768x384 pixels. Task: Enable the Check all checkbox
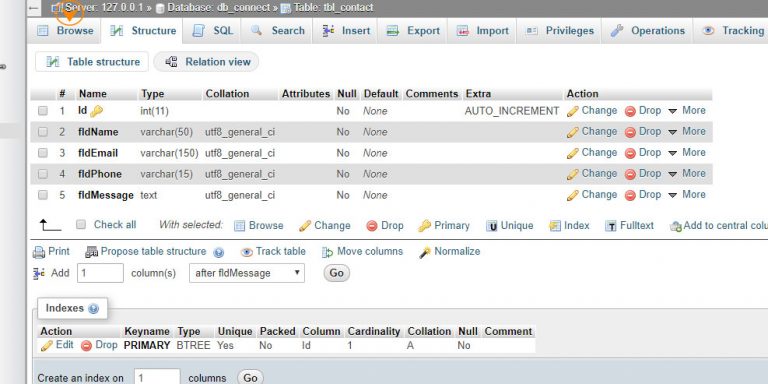81,224
